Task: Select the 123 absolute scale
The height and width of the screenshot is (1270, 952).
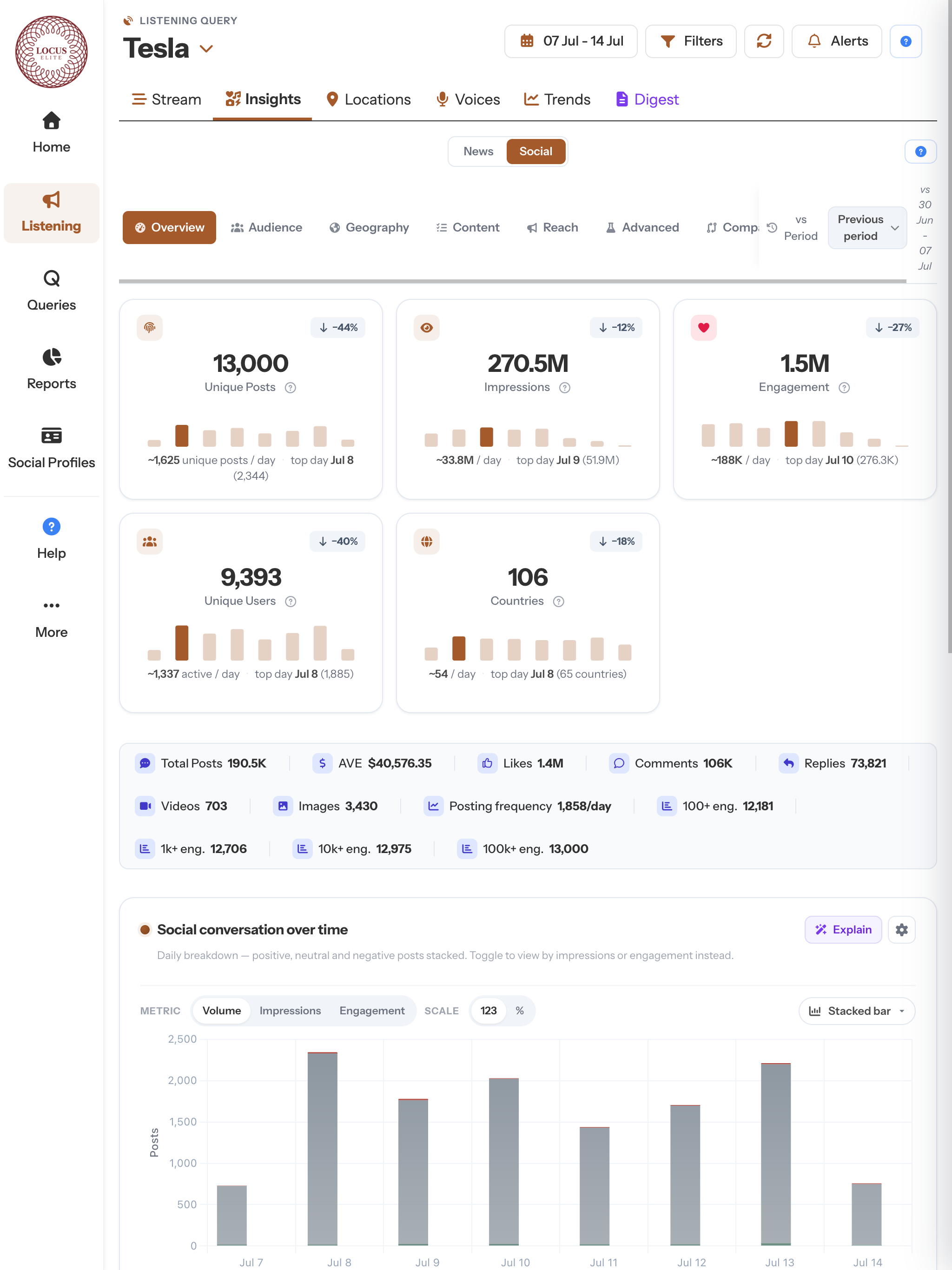Action: click(488, 1011)
